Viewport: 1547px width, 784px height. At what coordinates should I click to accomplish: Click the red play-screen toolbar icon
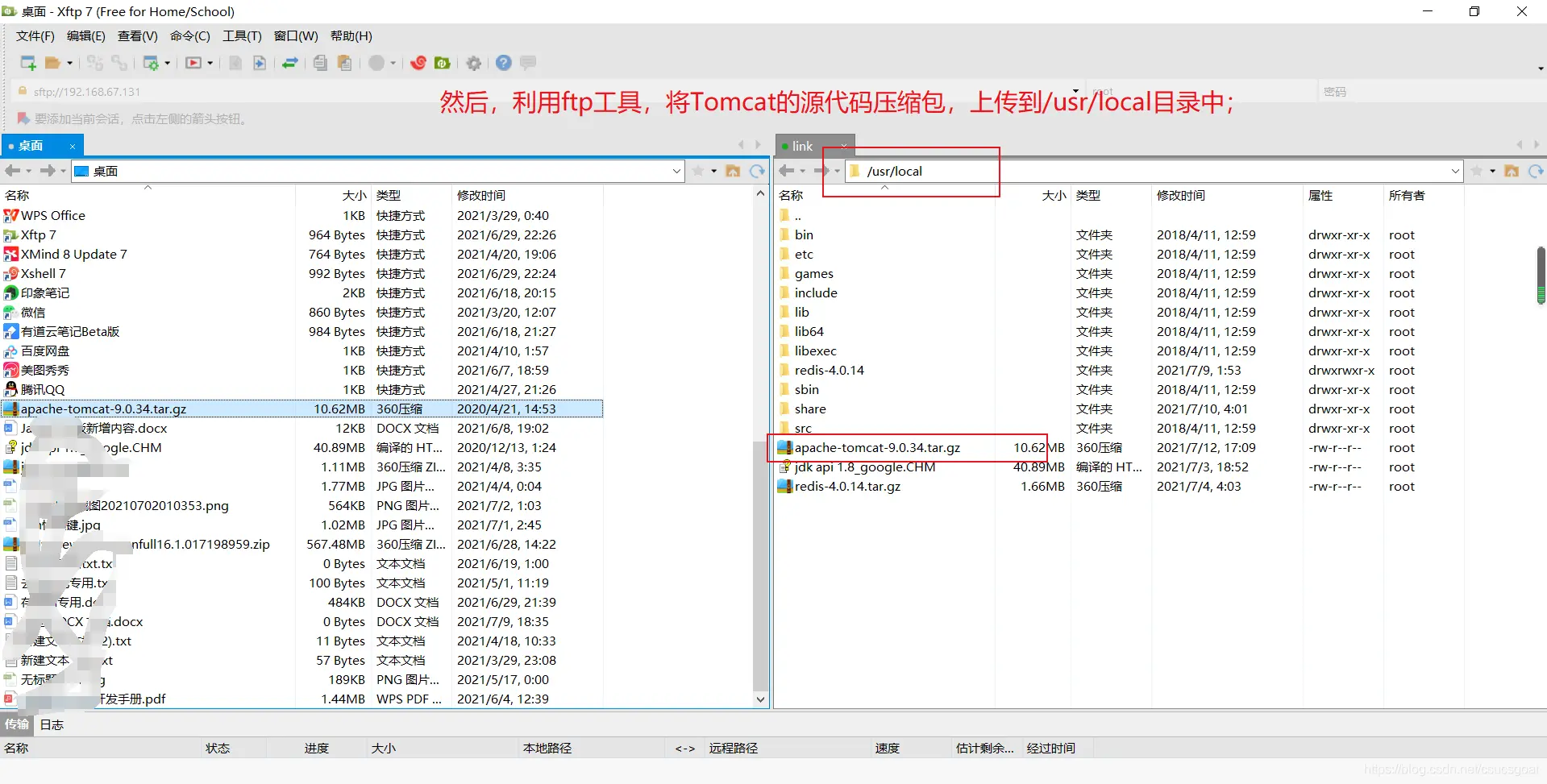(193, 63)
